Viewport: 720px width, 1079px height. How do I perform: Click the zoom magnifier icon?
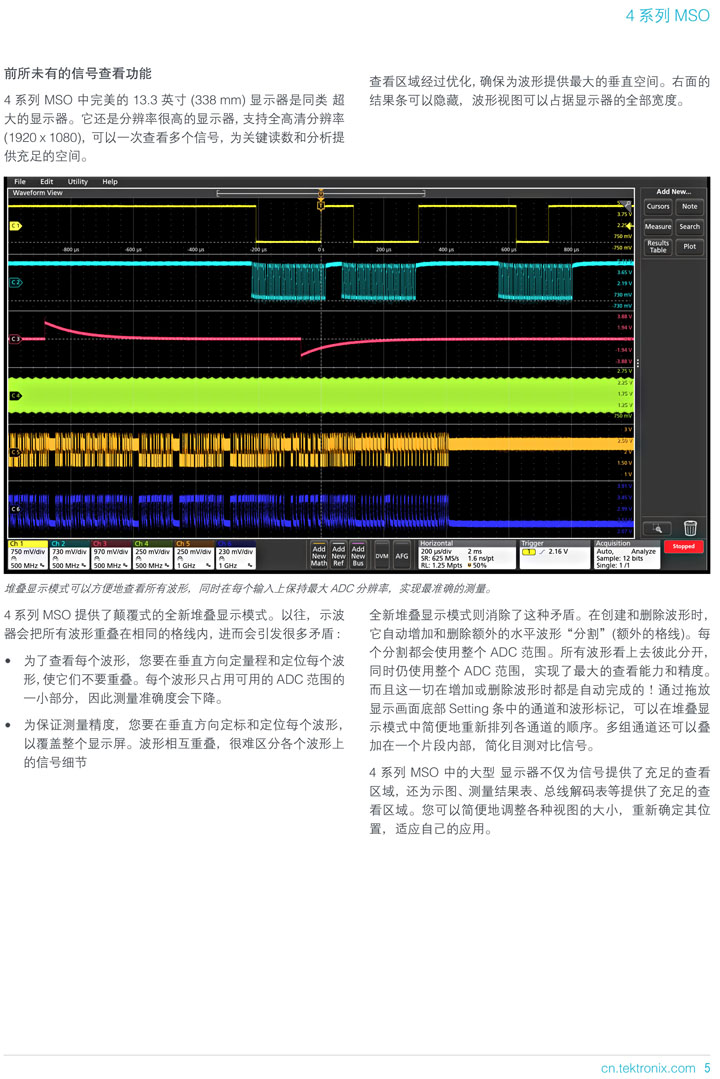coord(657,528)
